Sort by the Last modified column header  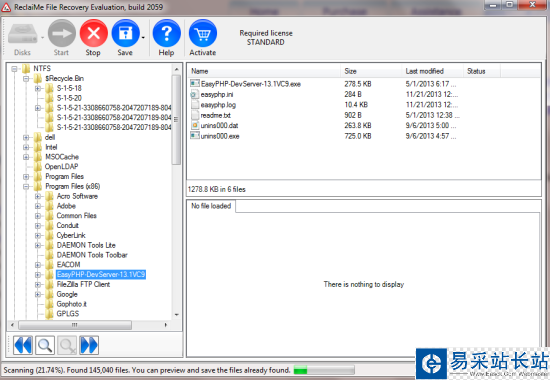(432, 71)
